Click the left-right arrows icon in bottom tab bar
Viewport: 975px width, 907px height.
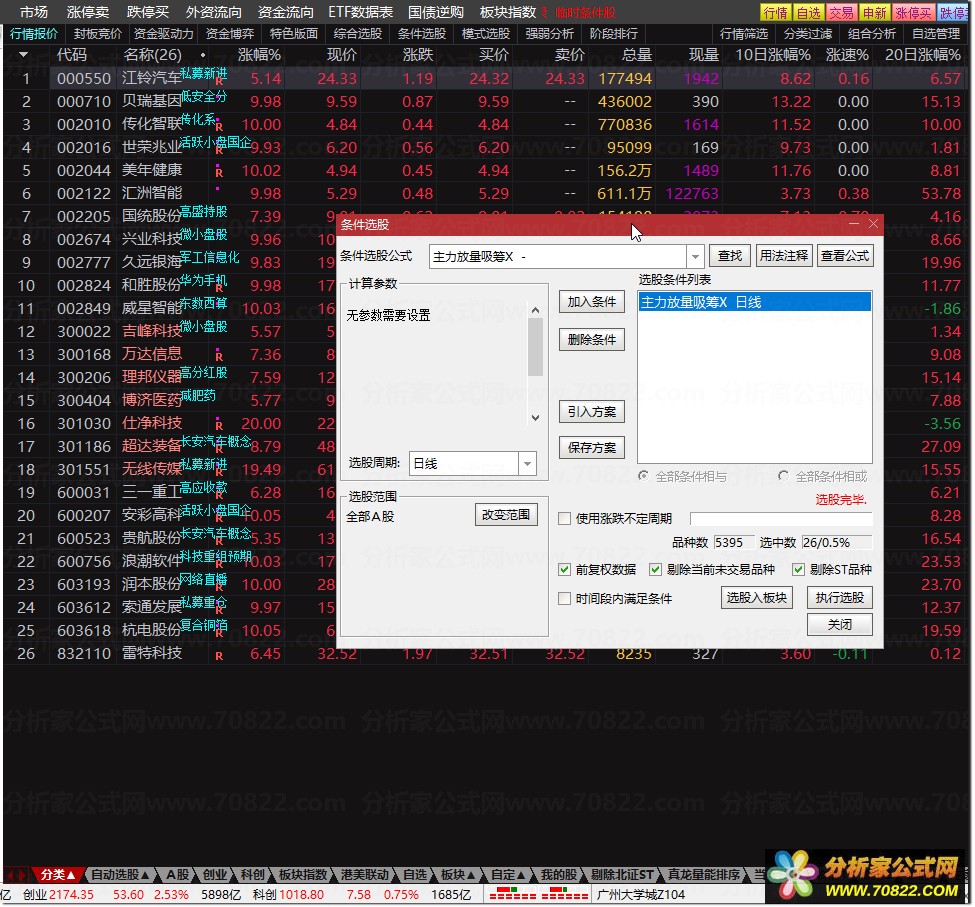16,875
